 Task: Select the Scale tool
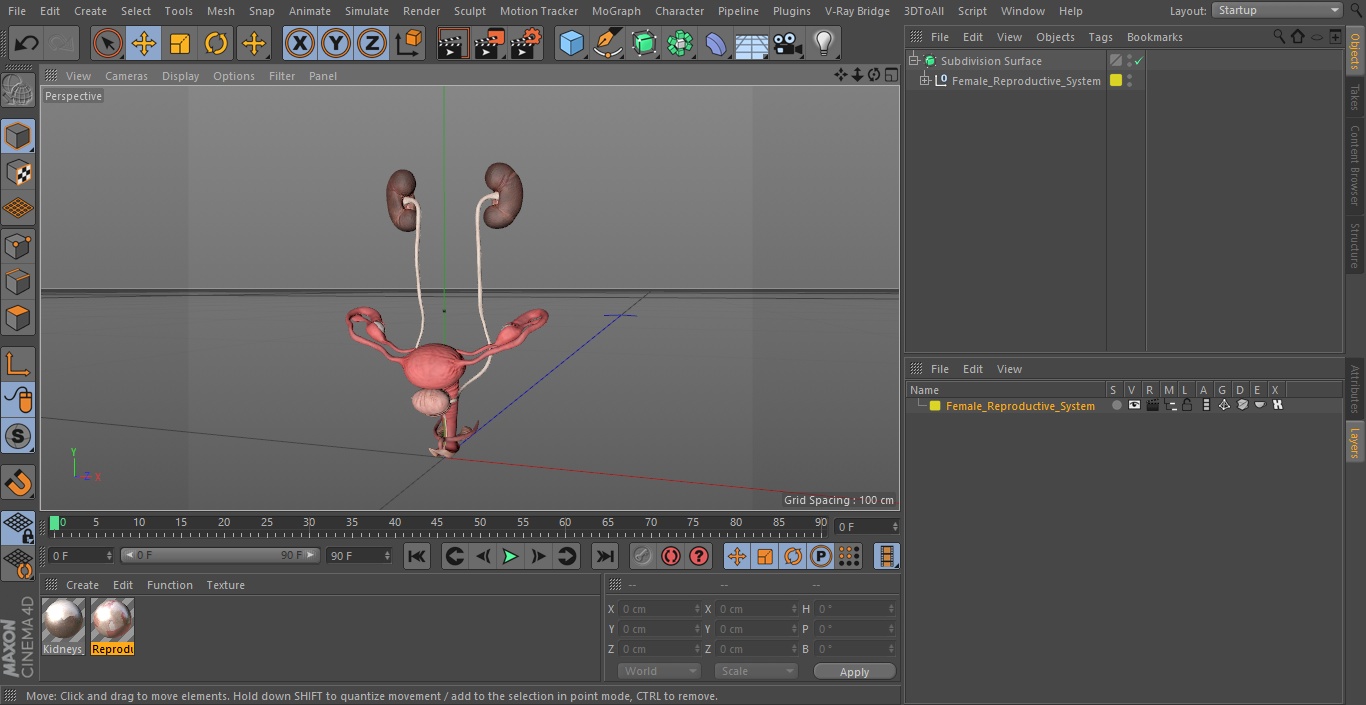[180, 43]
